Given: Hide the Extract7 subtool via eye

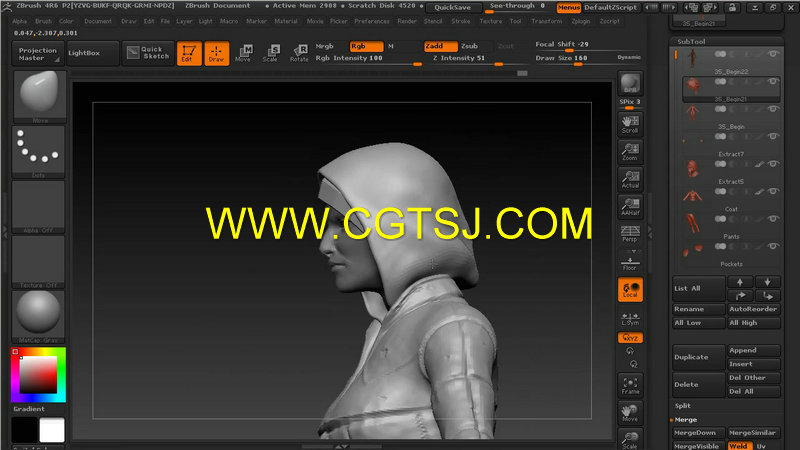Looking at the screenshot, I should [x=773, y=136].
